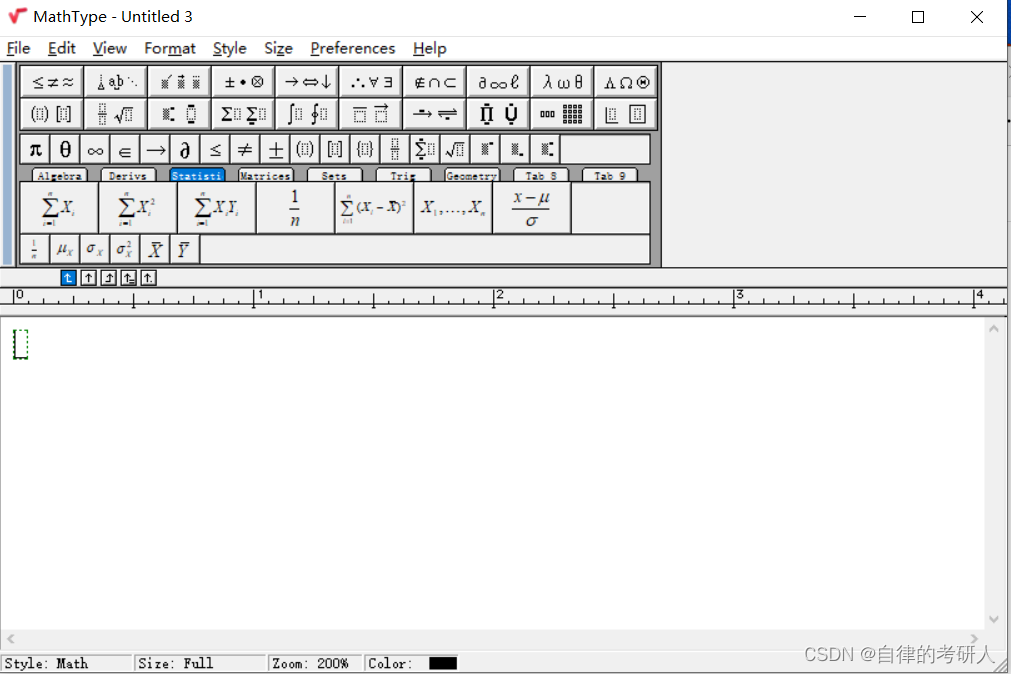This screenshot has width=1011, height=674.
Task: Open the products and set theory templates palette
Action: coord(498,114)
